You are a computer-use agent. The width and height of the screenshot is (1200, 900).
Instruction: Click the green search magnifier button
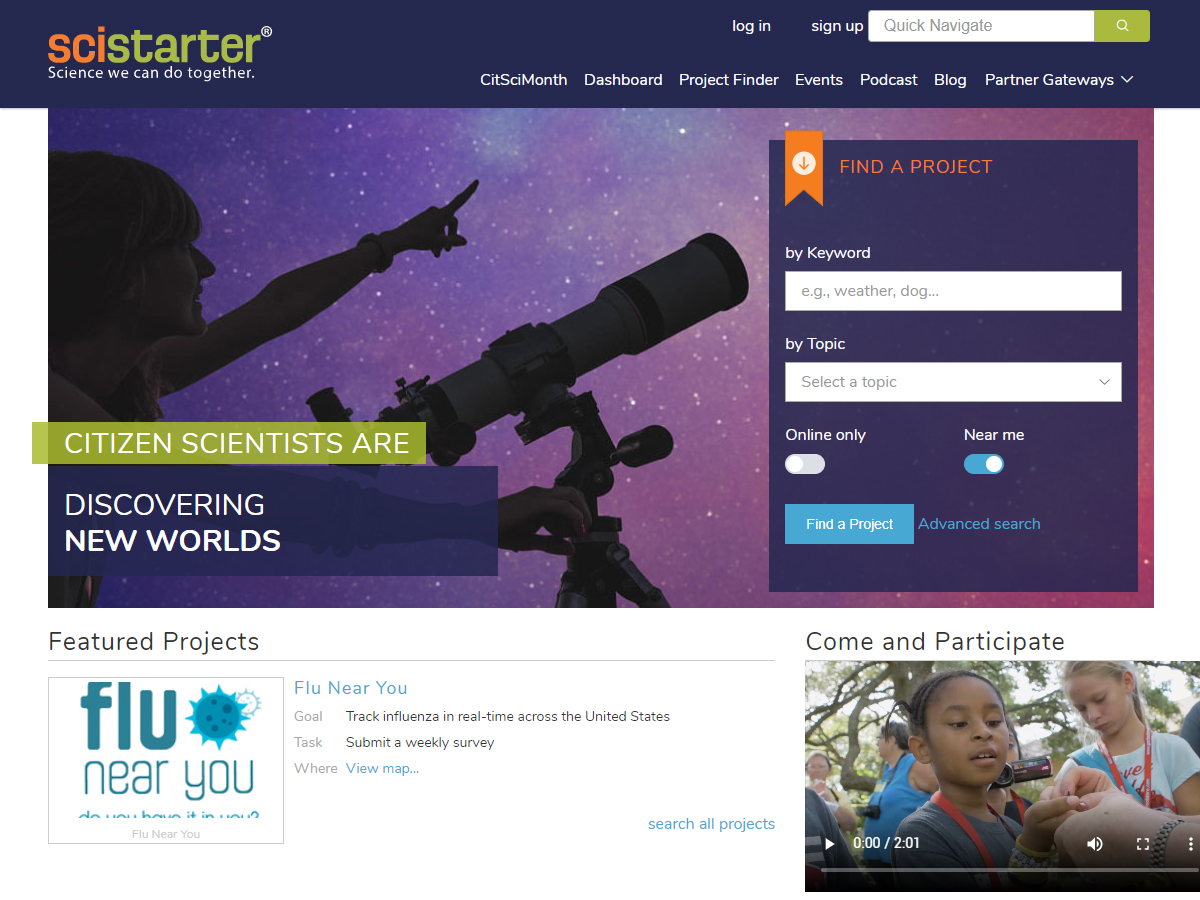[x=1122, y=26]
